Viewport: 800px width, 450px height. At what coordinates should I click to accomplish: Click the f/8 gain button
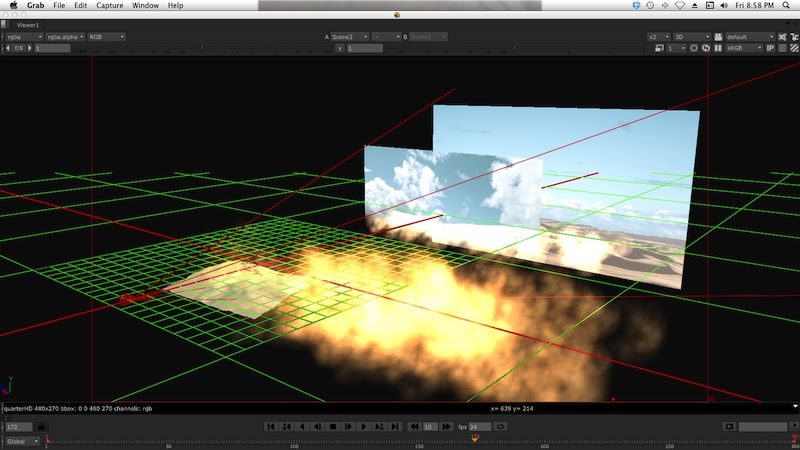(19, 48)
